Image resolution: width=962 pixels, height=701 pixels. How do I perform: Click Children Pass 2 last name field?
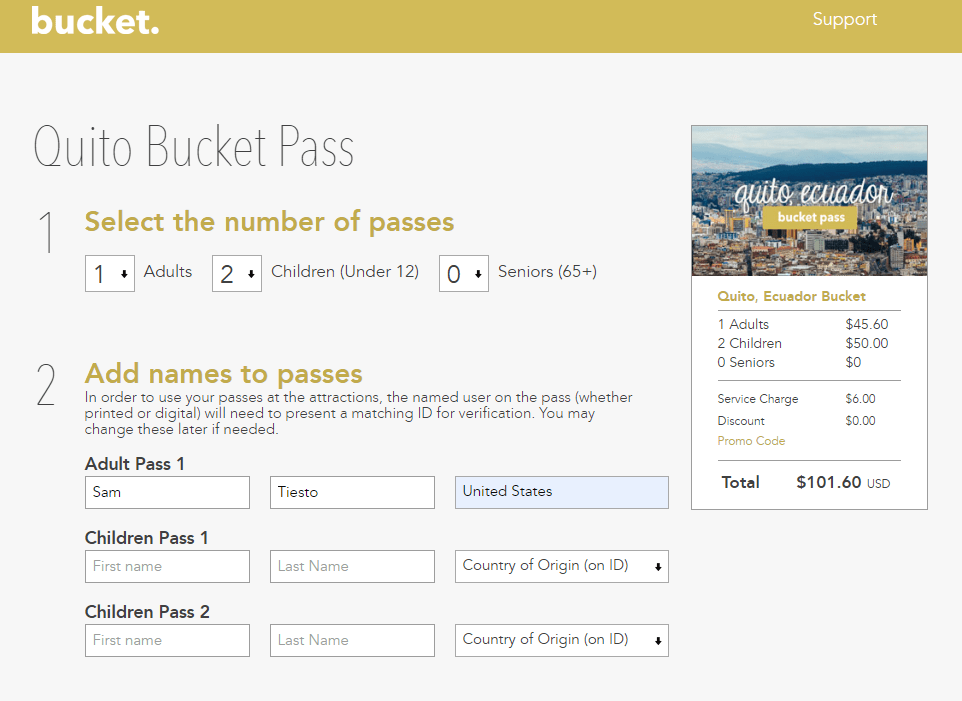pos(352,640)
